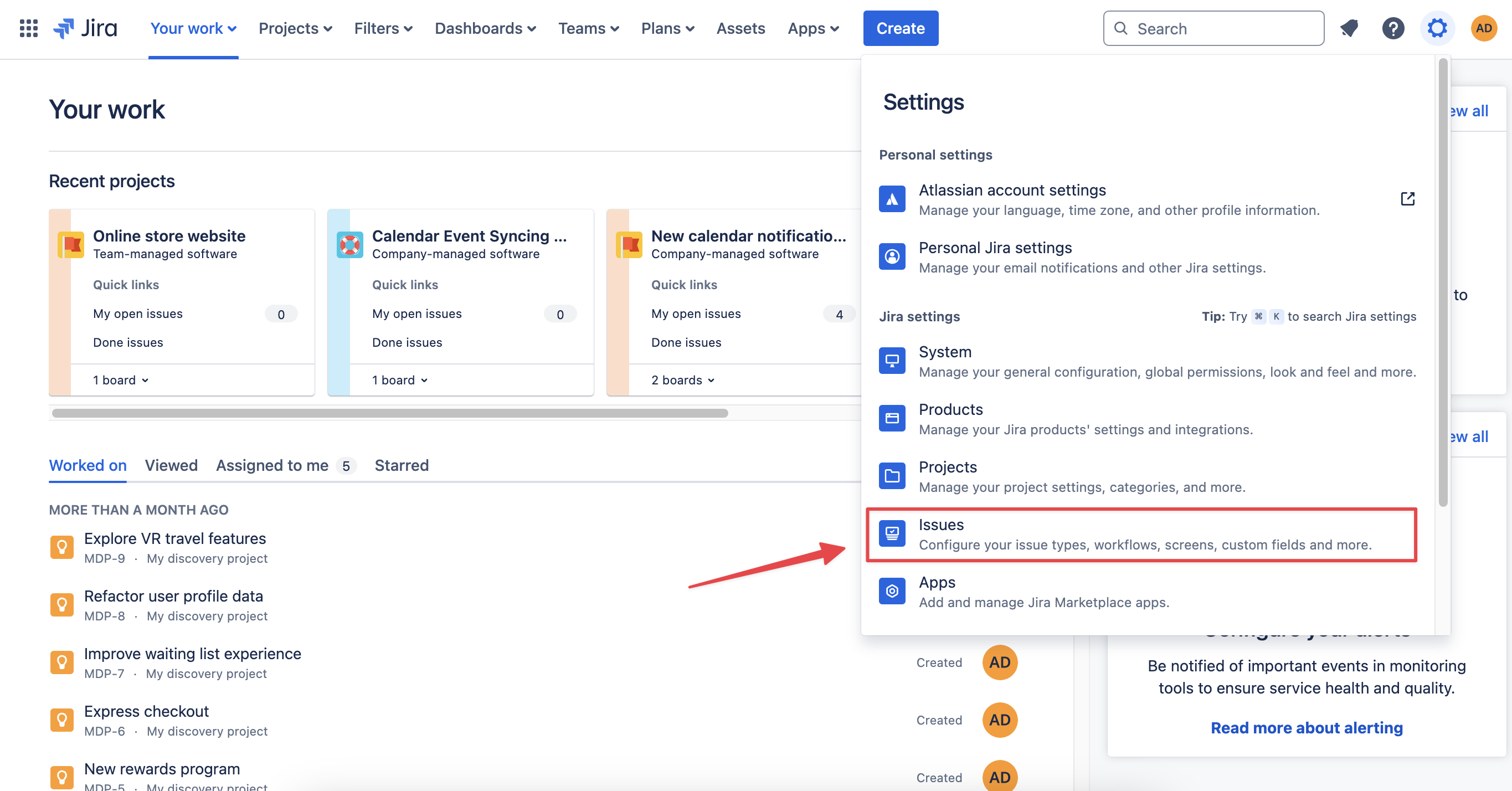
Task: Switch to the Starred tab
Action: coord(402,465)
